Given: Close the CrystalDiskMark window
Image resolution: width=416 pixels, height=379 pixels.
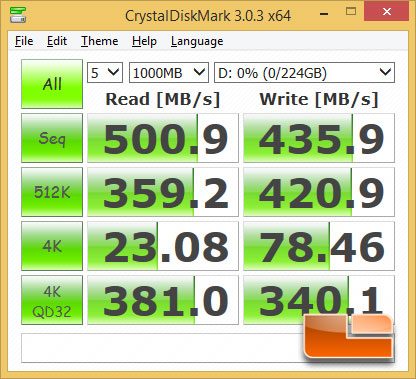Looking at the screenshot, I should (x=387, y=11).
